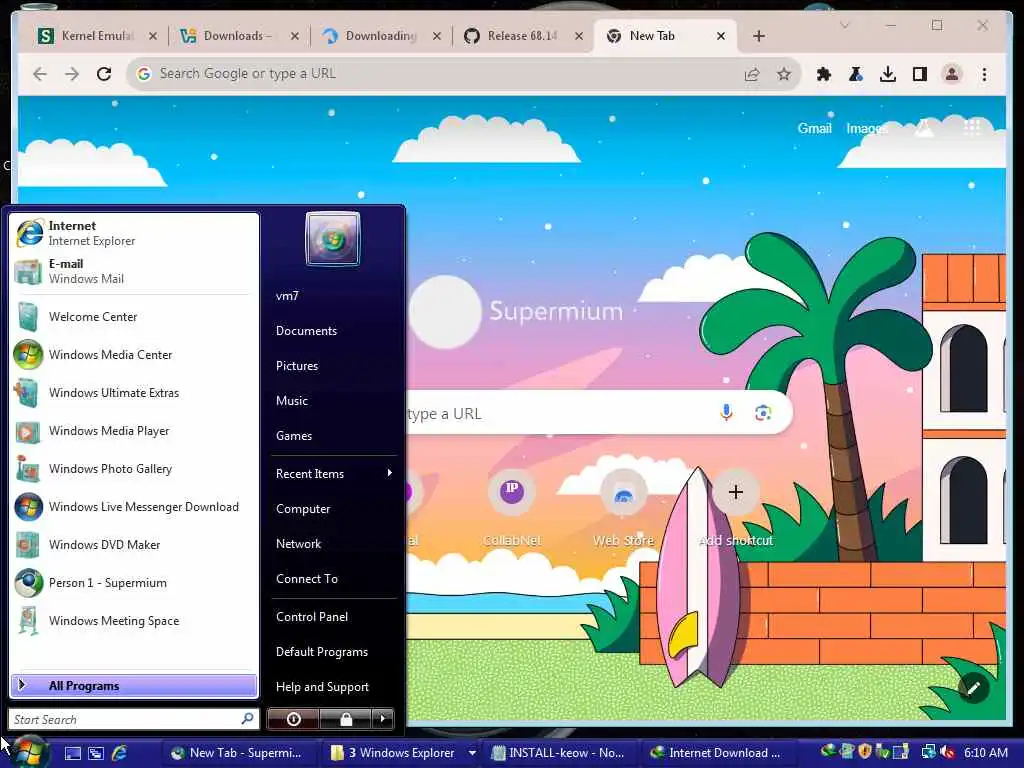Open tab search dropdown chevron
This screenshot has width=1024, height=768.
coord(844,25)
